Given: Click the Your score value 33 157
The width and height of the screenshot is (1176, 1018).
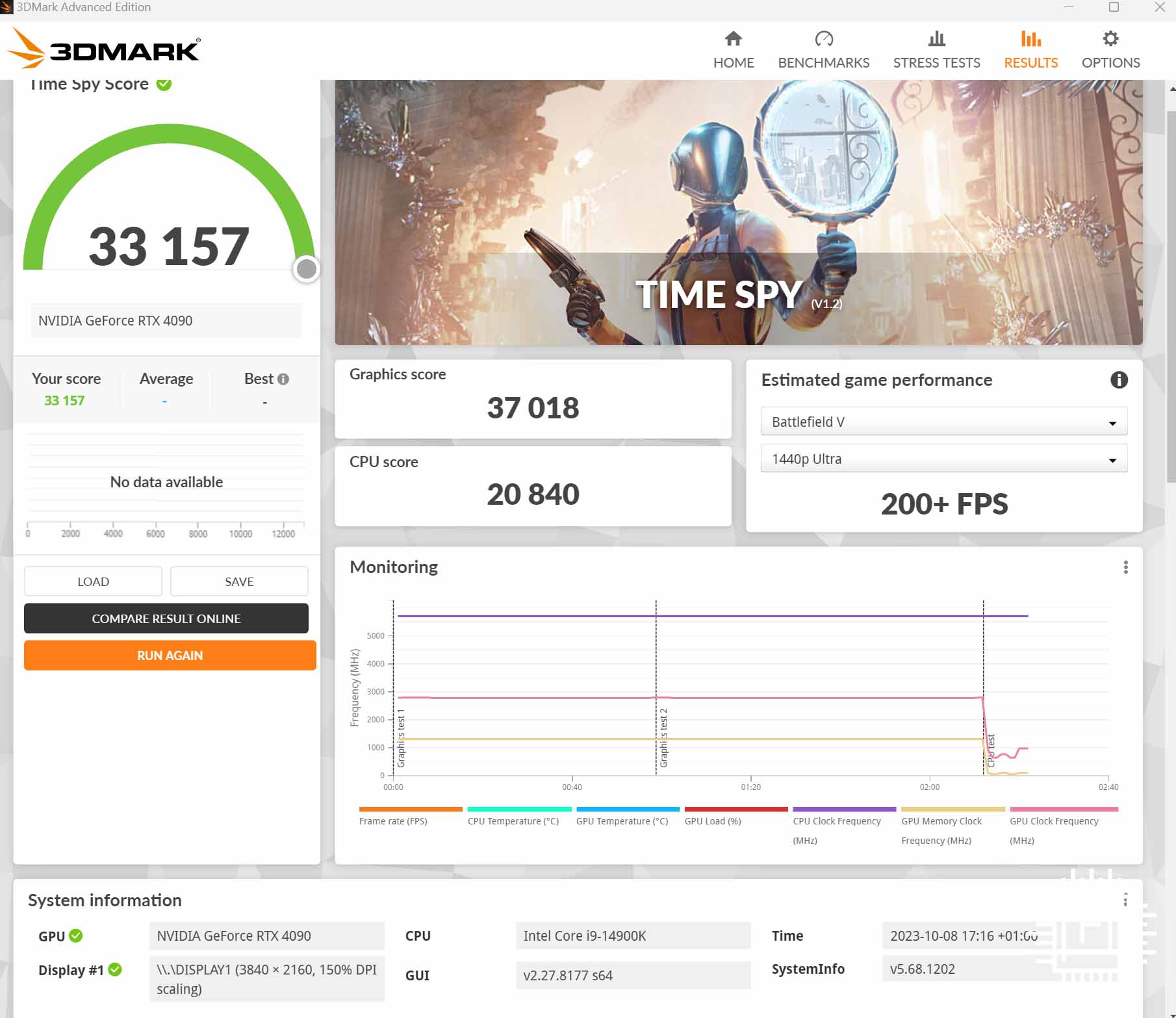Looking at the screenshot, I should pos(64,400).
